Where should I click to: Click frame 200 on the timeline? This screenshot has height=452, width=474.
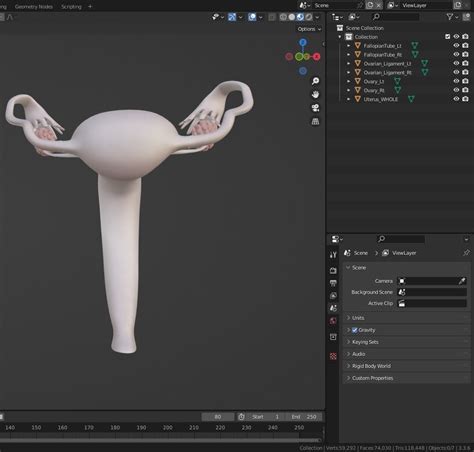[x=168, y=428]
